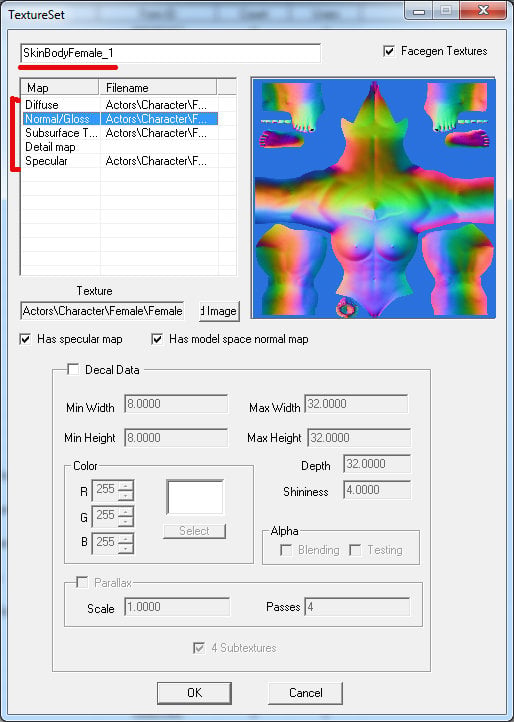514x722 pixels.
Task: Close the TextureSet dialog window
Action: tap(482, 10)
